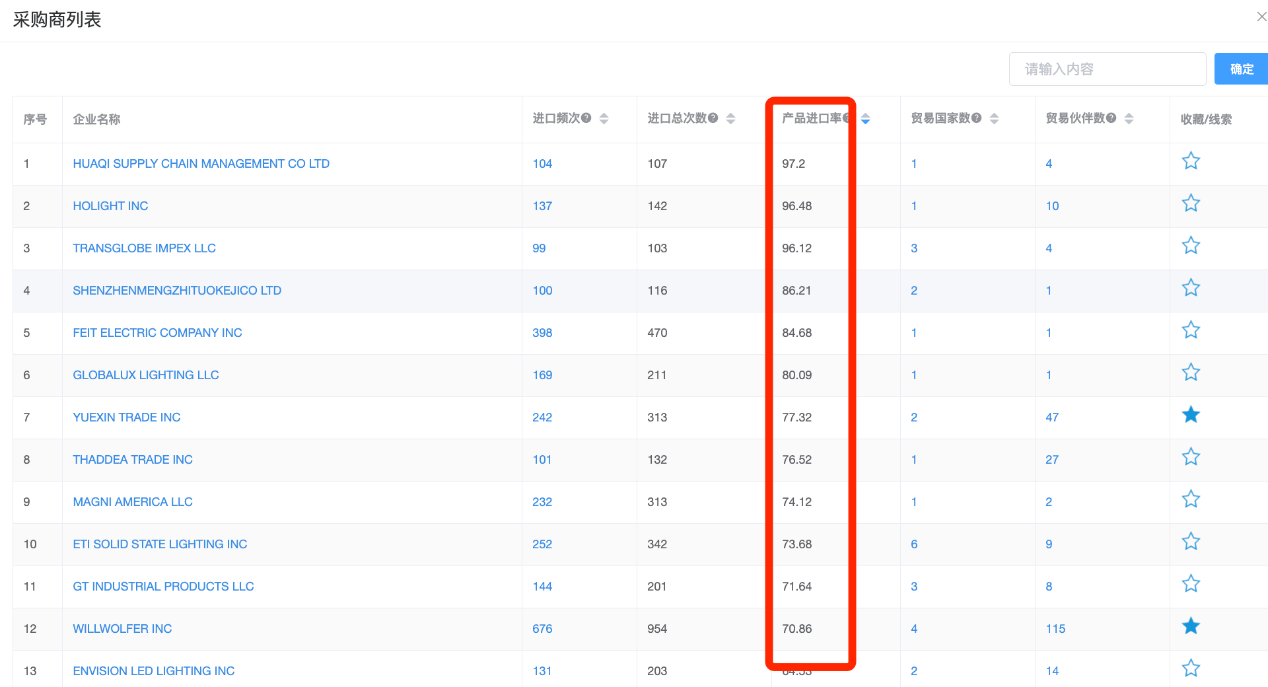Open YUEXIN TRADE INC company link
Image resolution: width=1268 pixels, height=687 pixels.
(127, 417)
